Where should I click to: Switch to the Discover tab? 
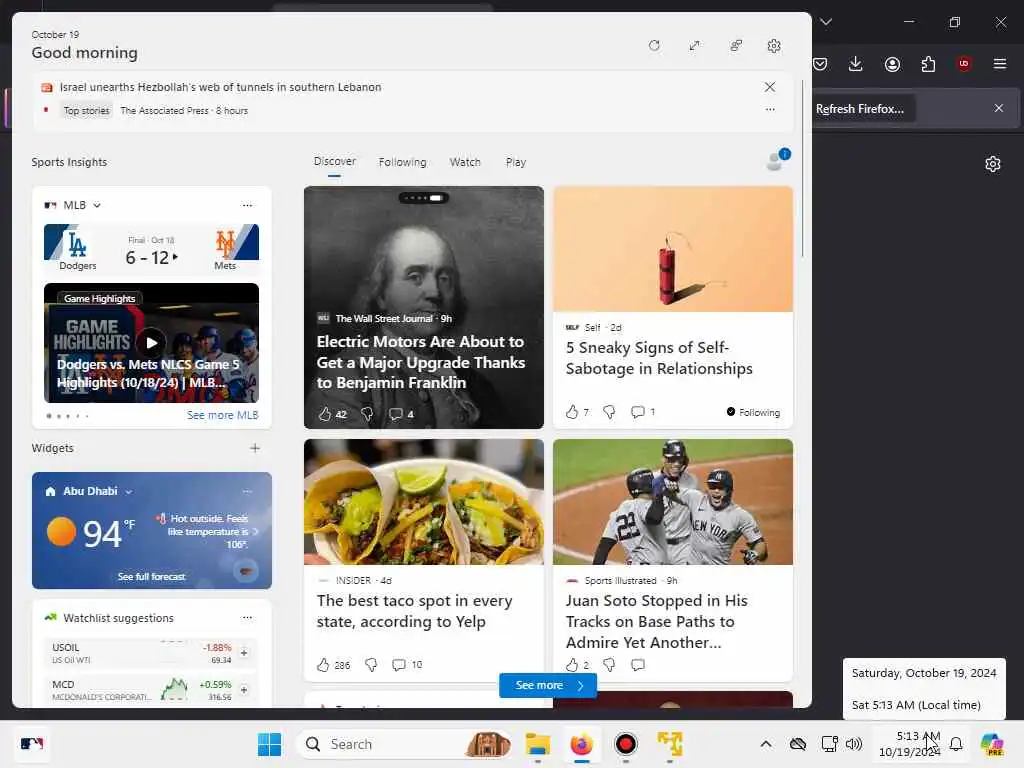(x=334, y=161)
